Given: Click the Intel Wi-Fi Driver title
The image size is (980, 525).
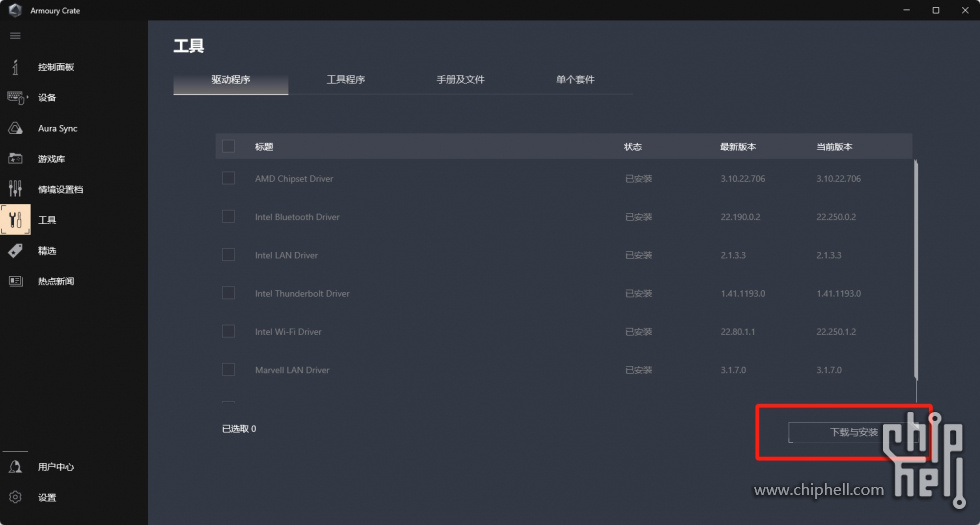Looking at the screenshot, I should 288,331.
